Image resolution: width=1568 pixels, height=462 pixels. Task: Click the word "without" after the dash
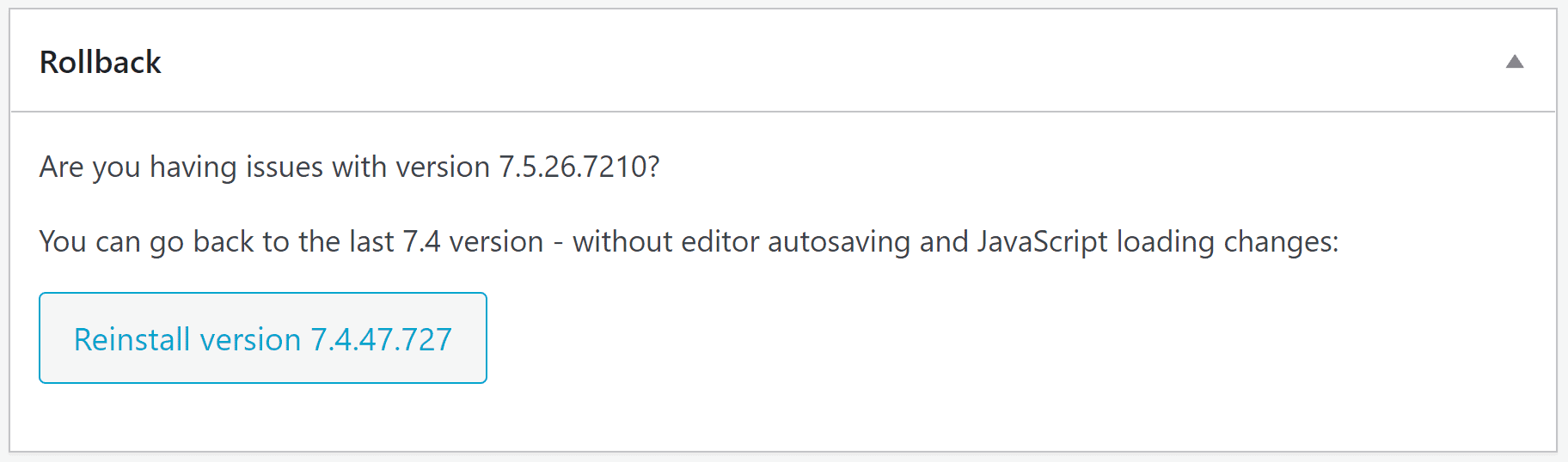pos(622,241)
